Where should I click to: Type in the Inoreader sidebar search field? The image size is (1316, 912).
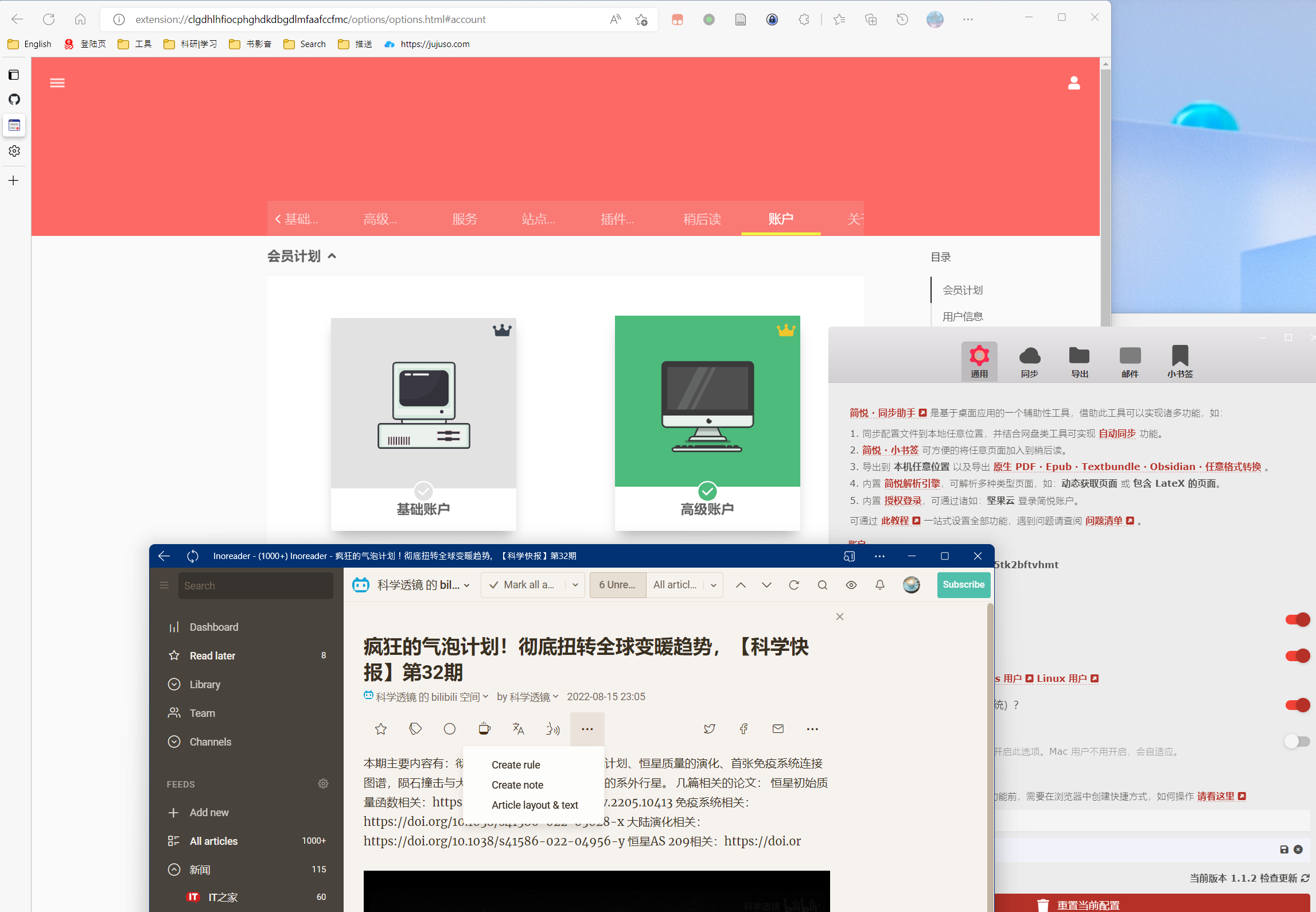[256, 585]
